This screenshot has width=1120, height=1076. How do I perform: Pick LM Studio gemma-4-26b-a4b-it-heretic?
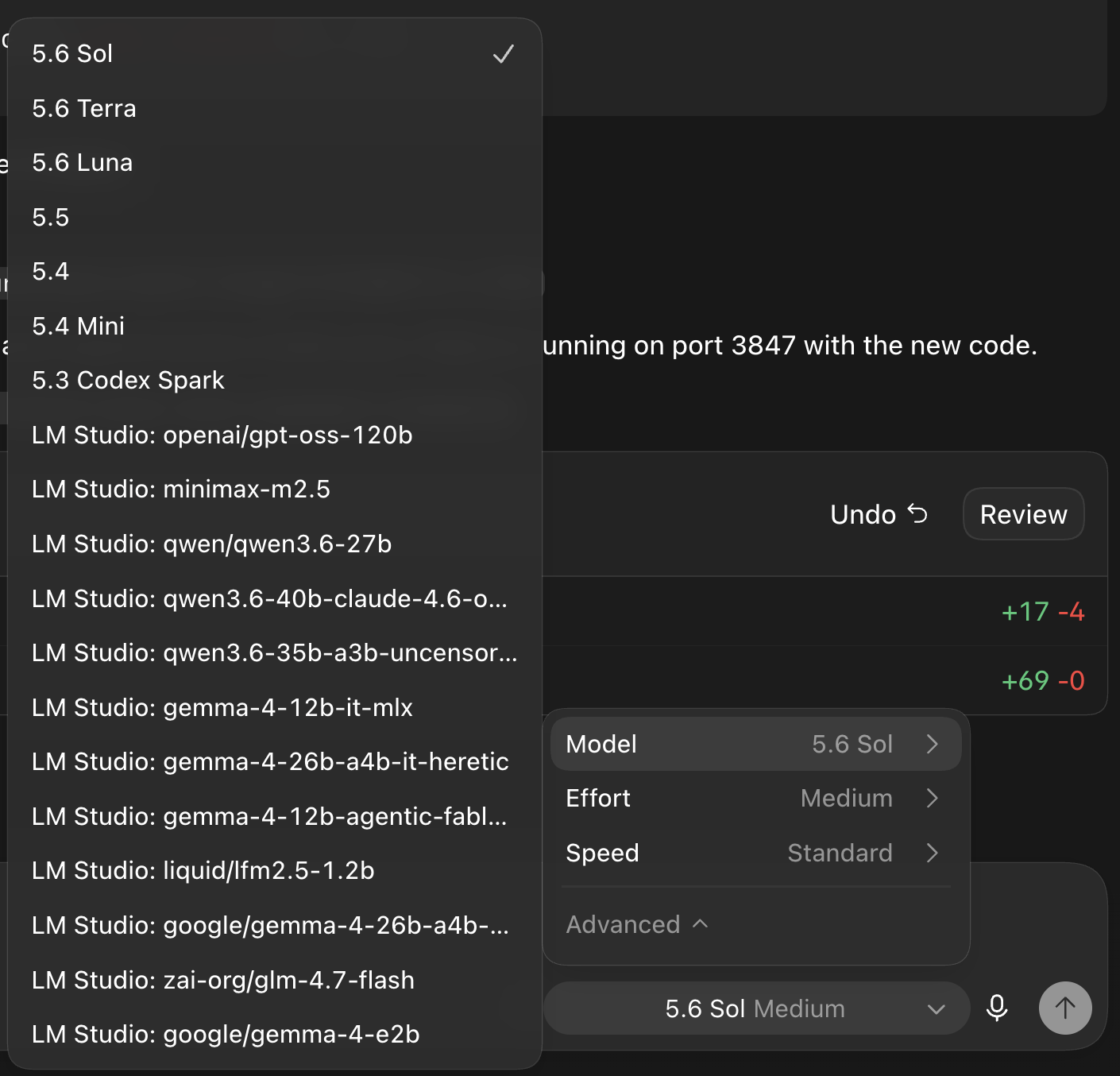coord(274,761)
